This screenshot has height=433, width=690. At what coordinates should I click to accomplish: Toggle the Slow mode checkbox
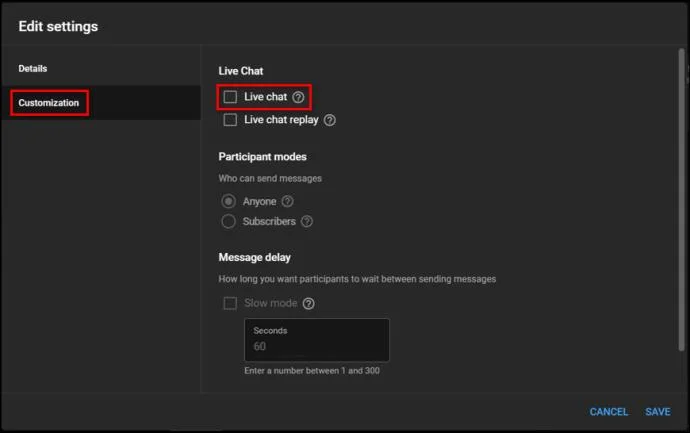230,303
